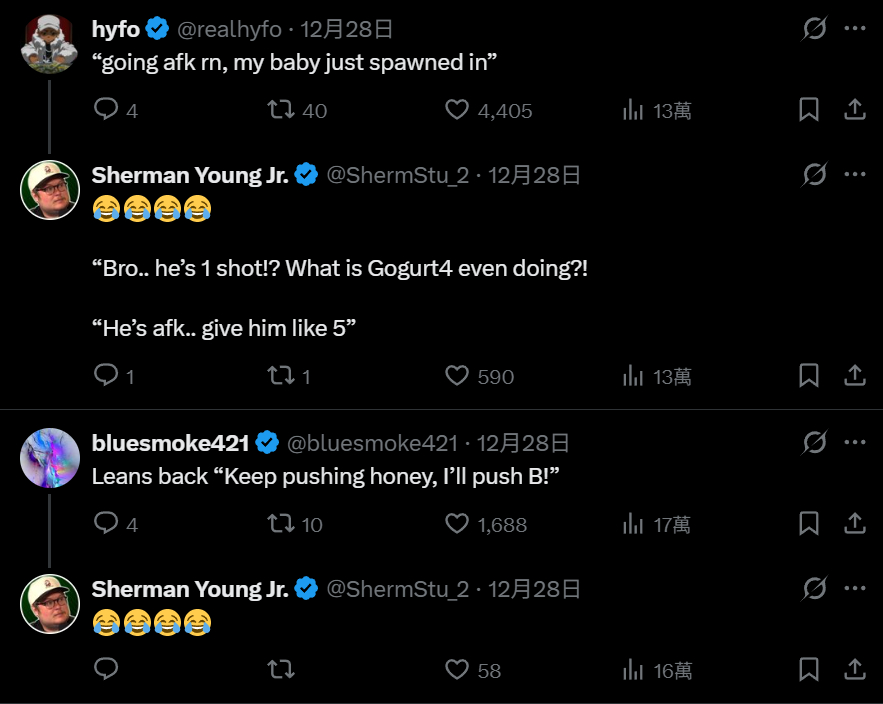883x704 pixels.
Task: Like Sherman's Gogurt4 reply with 590 likes
Action: click(x=457, y=376)
